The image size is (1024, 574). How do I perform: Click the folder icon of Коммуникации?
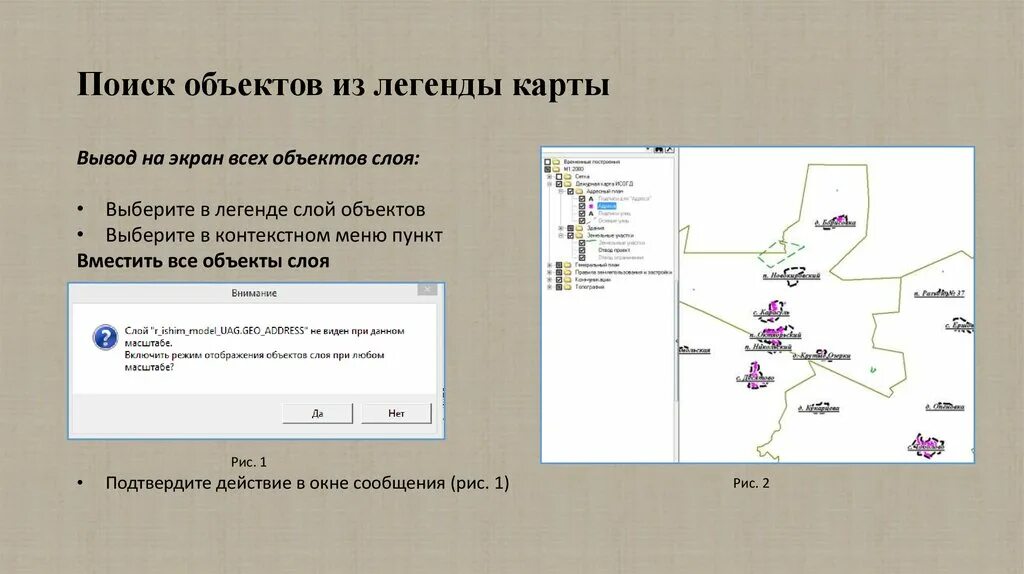[568, 279]
